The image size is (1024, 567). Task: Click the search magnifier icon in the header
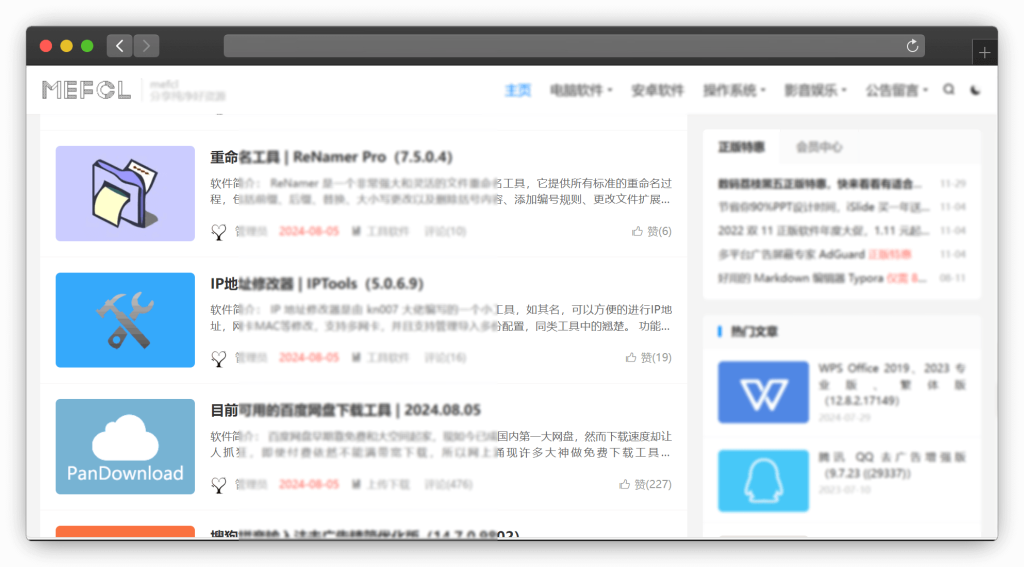coord(948,89)
